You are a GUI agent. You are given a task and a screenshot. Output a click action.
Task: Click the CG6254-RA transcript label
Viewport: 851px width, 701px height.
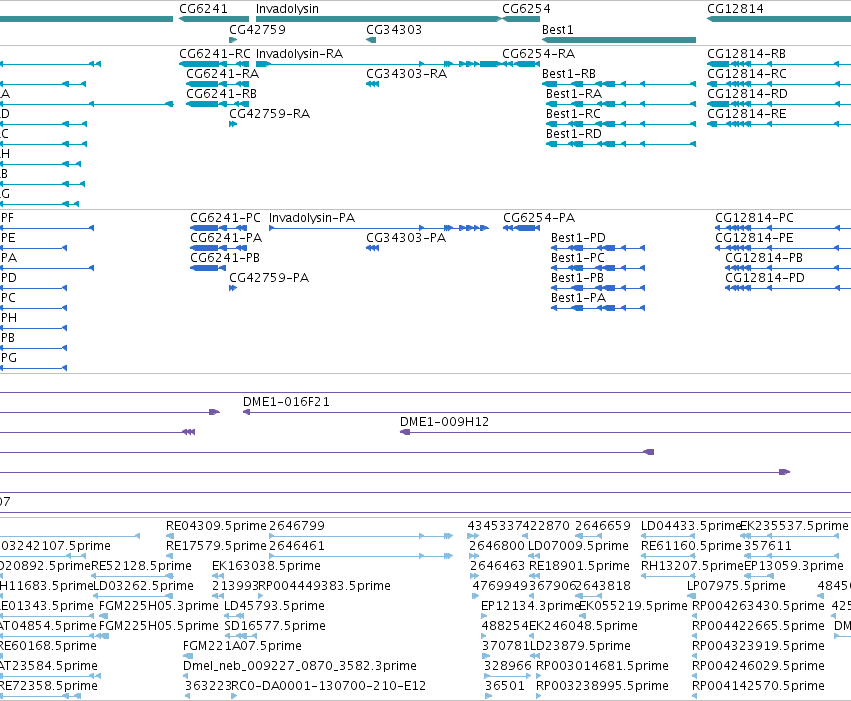(538, 54)
